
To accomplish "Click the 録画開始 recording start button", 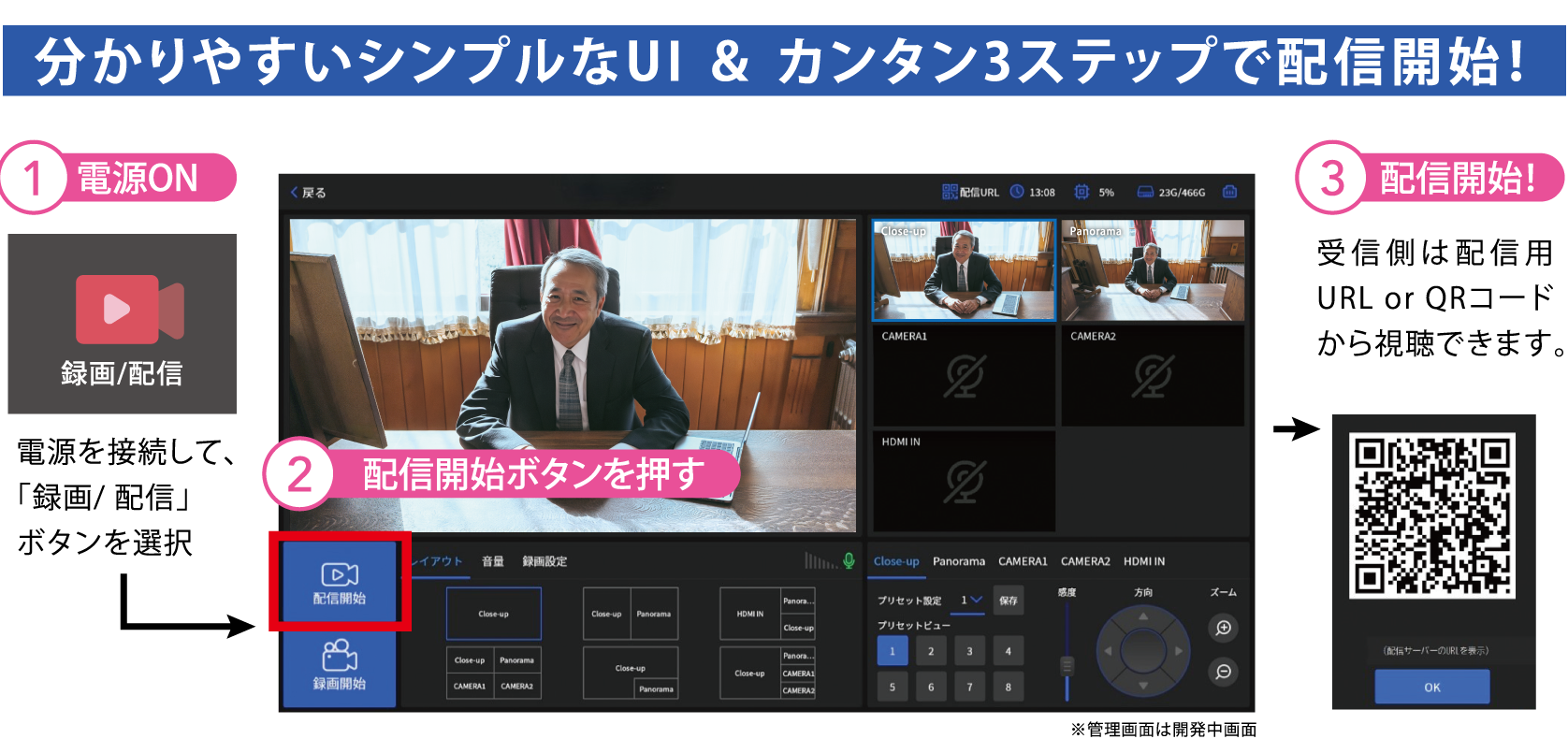I will (x=340, y=666).
